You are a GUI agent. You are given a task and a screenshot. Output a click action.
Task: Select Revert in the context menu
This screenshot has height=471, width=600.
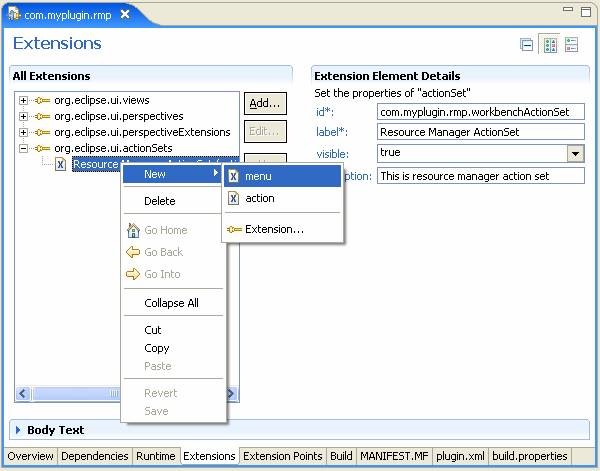[x=173, y=393]
